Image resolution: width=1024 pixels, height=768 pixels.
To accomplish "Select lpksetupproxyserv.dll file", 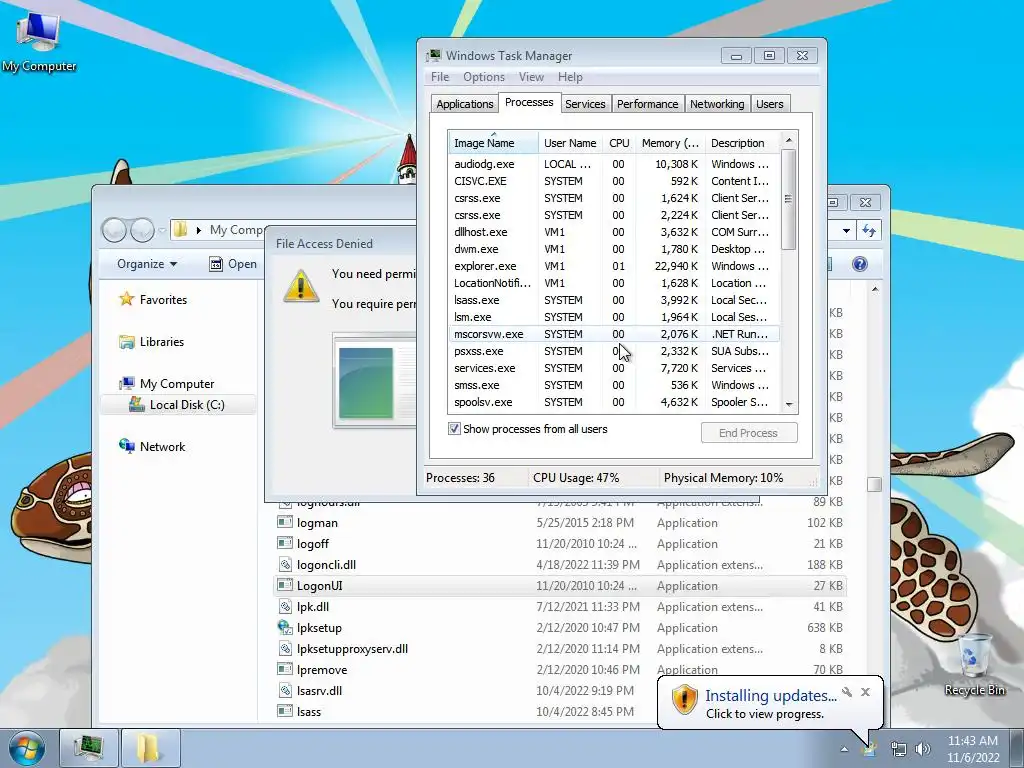I will pyautogui.click(x=560, y=648).
